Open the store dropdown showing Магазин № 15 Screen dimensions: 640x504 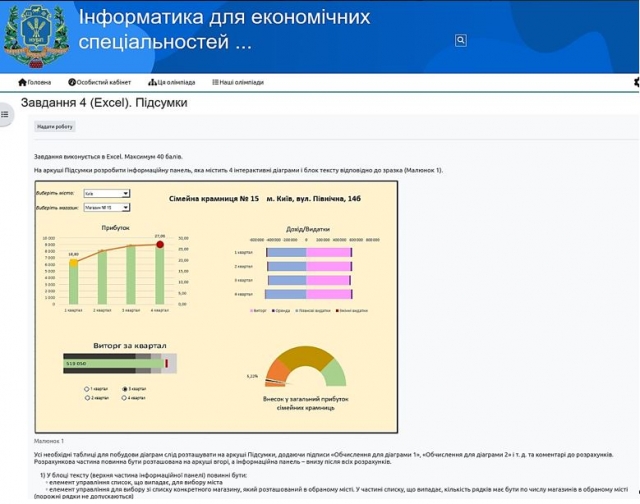click(x=107, y=208)
